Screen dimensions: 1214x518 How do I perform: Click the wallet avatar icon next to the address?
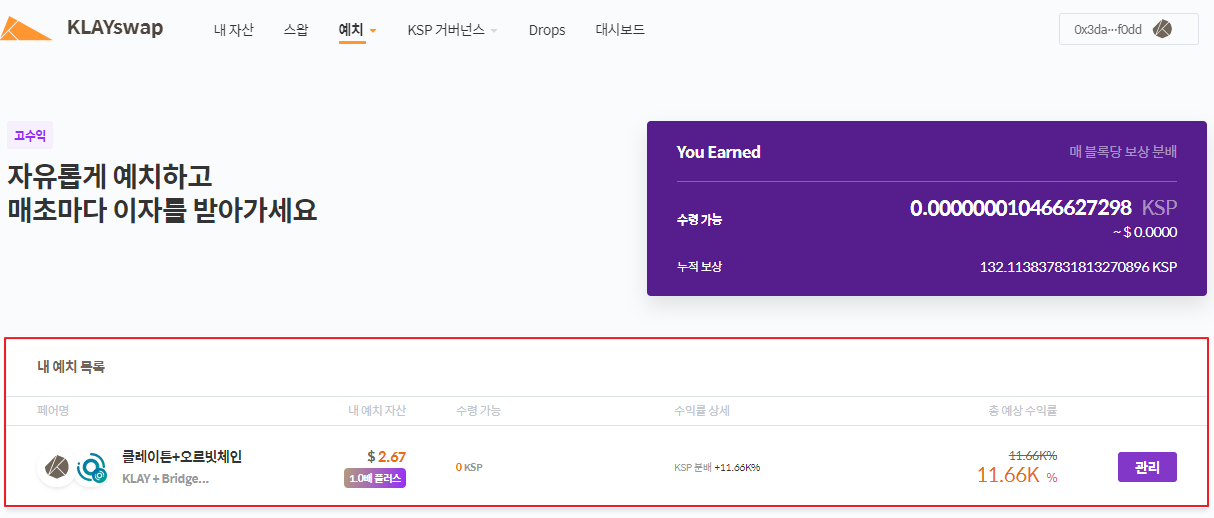tap(1162, 29)
